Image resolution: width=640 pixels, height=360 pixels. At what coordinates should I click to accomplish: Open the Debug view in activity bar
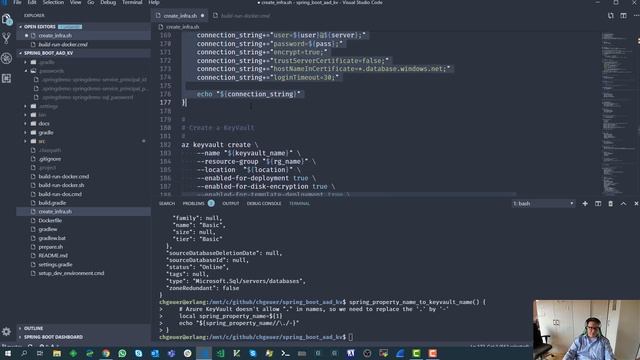click(7, 58)
